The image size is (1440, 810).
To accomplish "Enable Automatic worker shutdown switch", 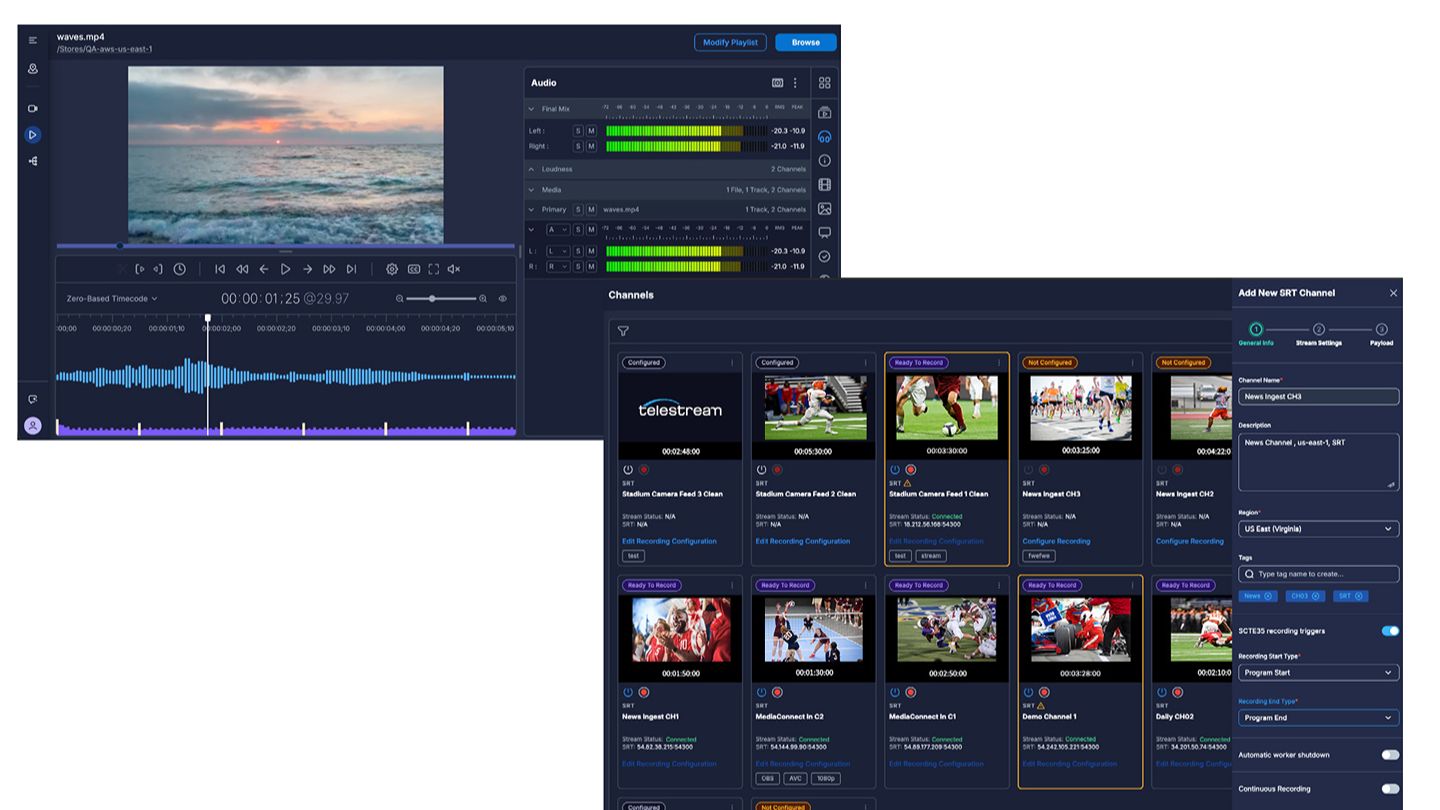I will (x=1390, y=755).
